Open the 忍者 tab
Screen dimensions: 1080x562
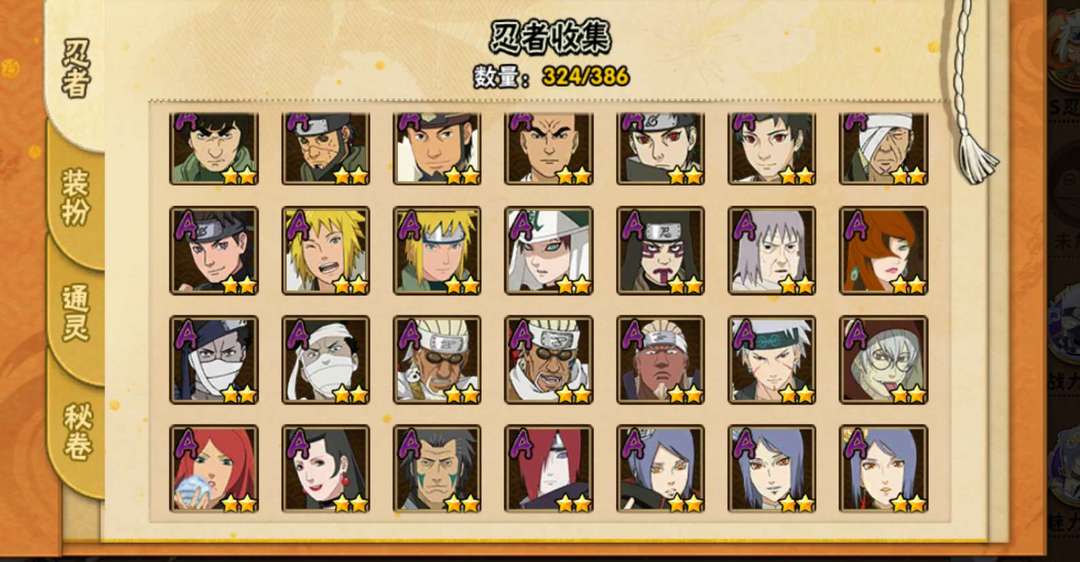pos(76,67)
